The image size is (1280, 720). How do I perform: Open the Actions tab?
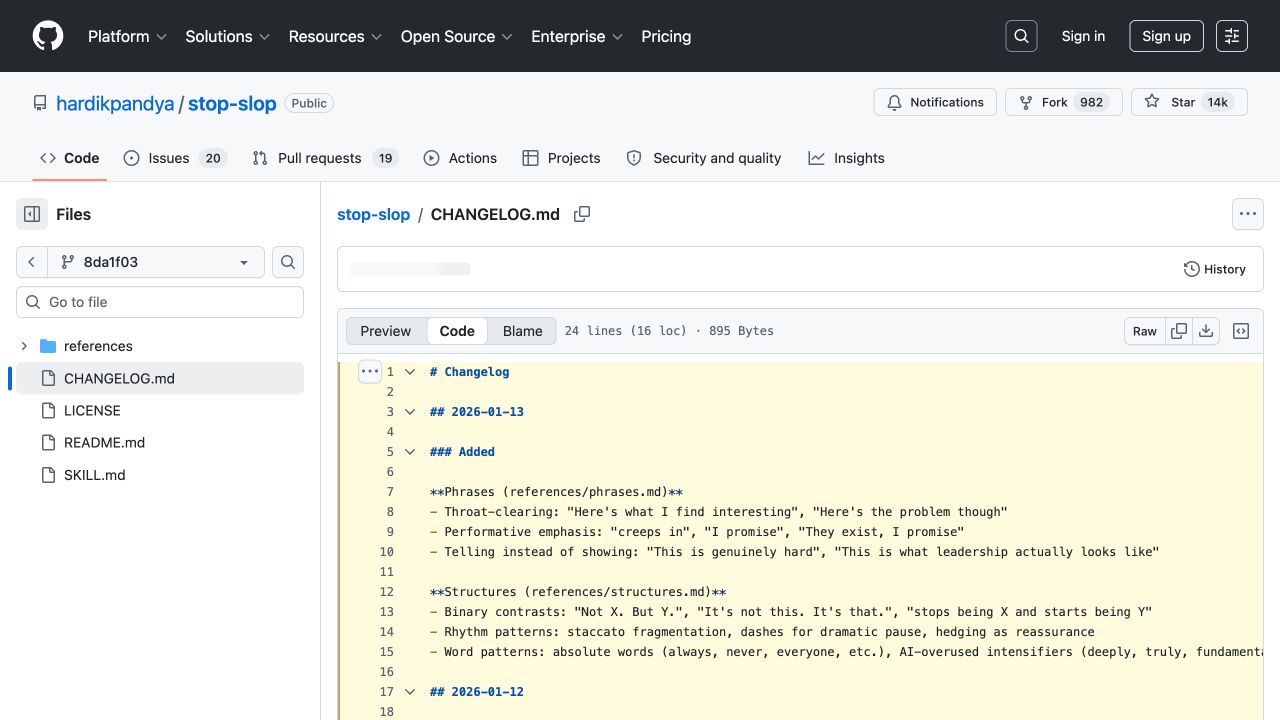pos(460,158)
